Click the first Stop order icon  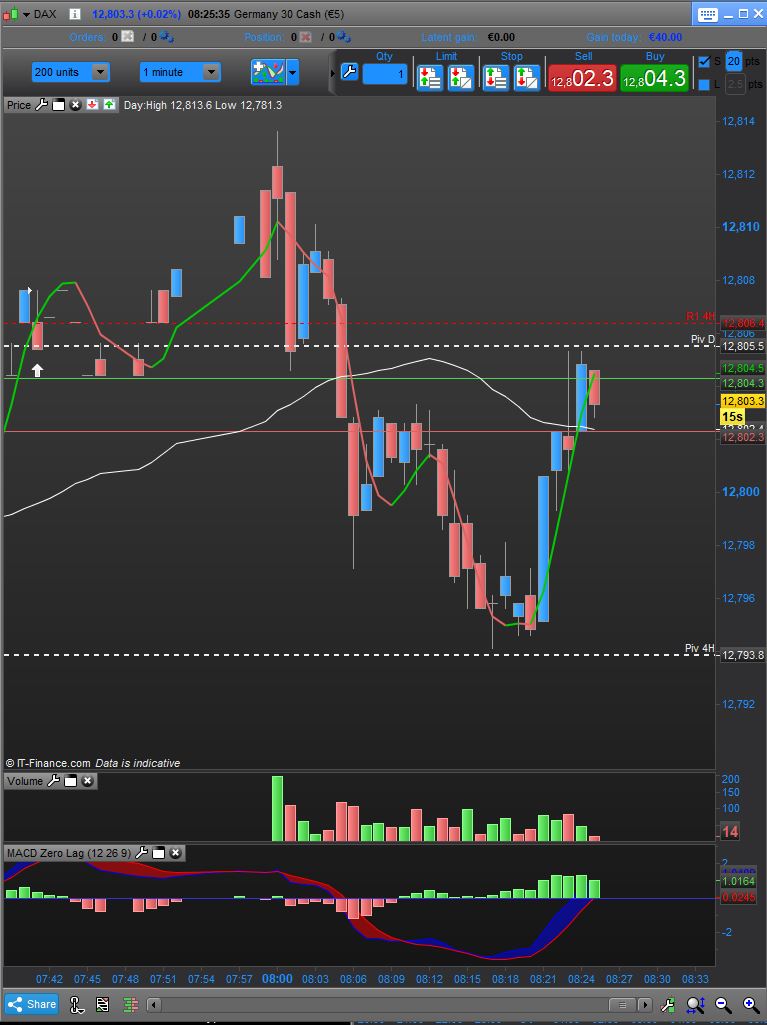pos(496,77)
